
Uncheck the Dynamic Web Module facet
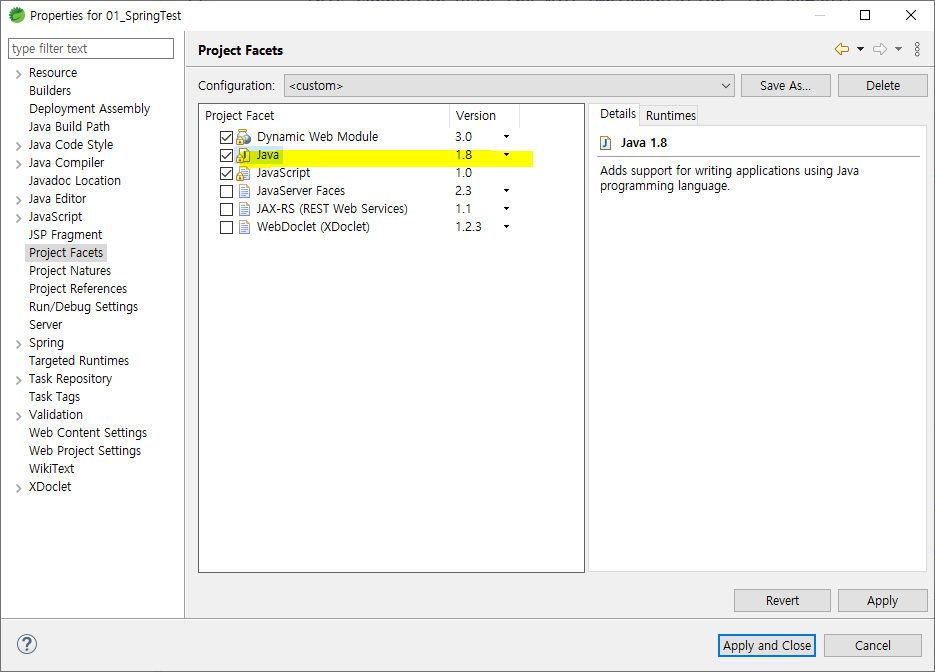pyautogui.click(x=226, y=138)
